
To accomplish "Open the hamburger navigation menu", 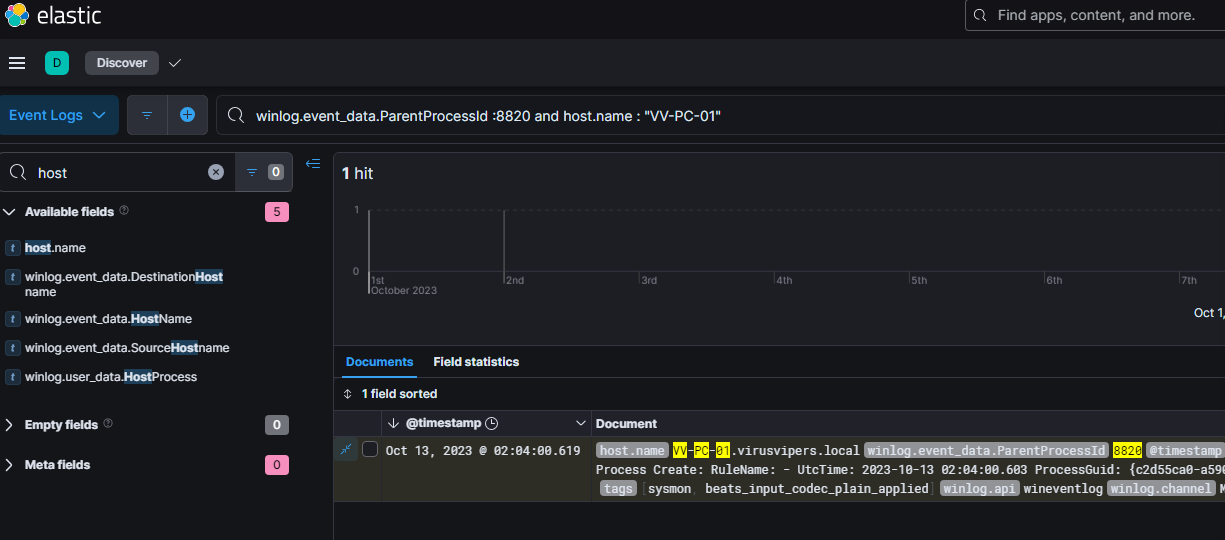I will (16, 63).
